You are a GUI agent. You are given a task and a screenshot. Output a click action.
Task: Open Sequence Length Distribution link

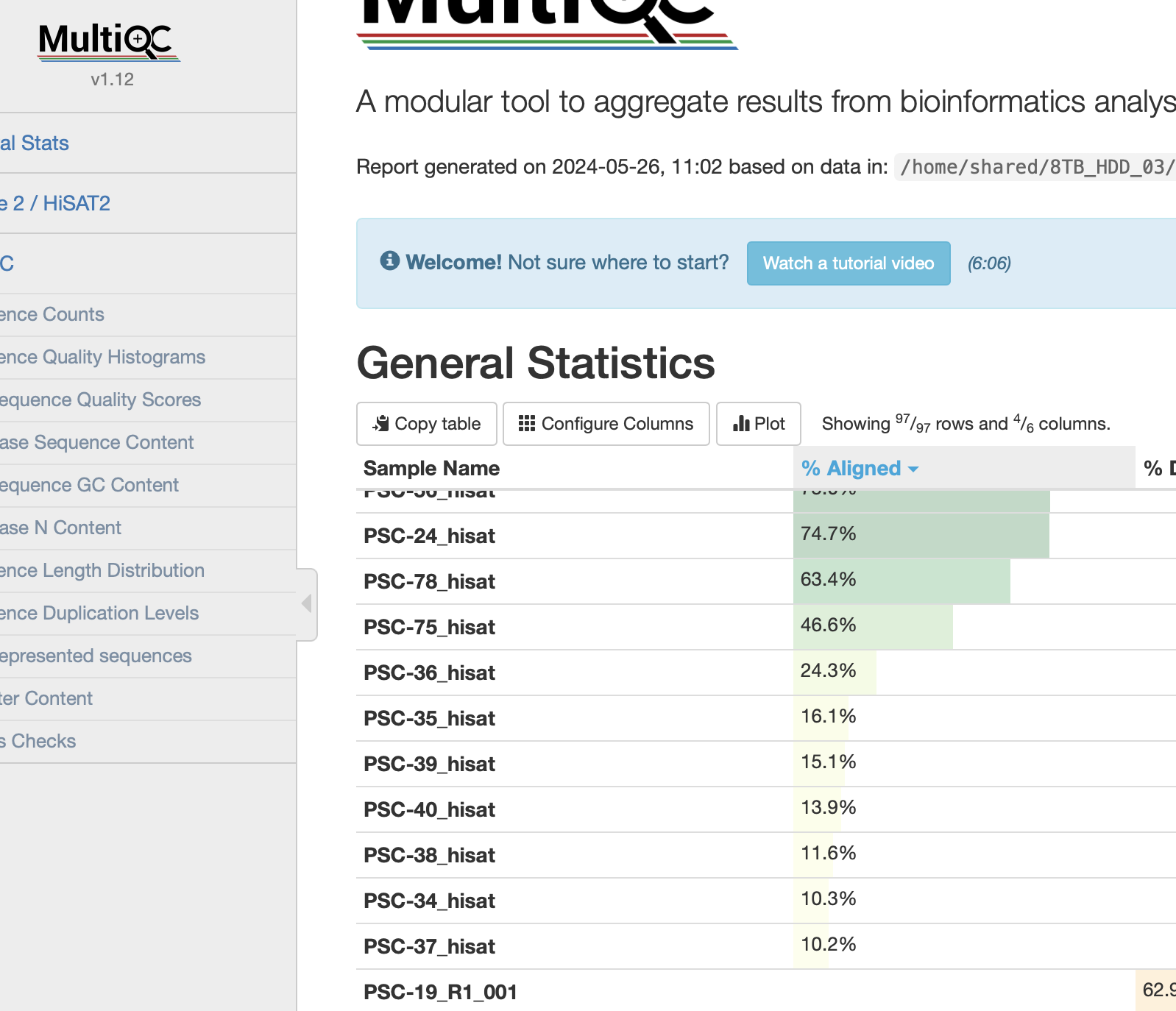pos(102,570)
